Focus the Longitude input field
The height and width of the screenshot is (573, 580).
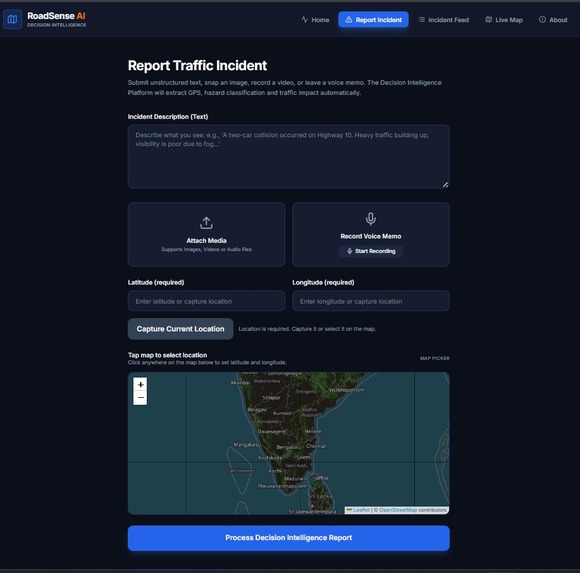(371, 301)
